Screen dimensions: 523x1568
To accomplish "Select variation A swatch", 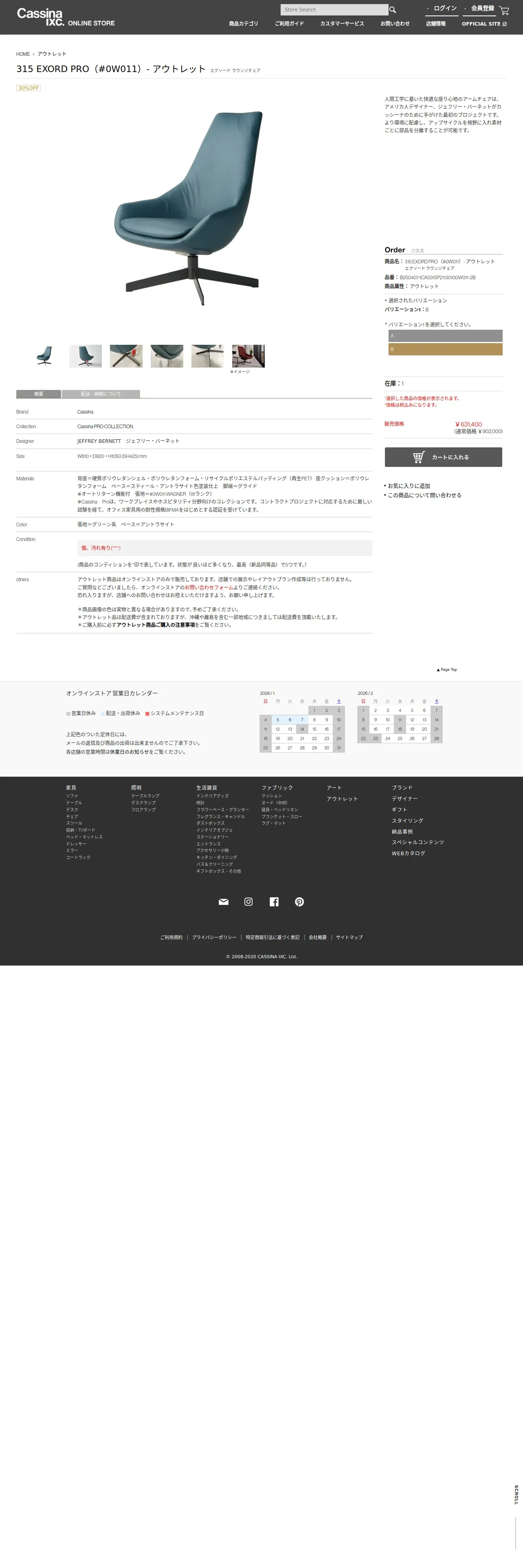I will [446, 335].
